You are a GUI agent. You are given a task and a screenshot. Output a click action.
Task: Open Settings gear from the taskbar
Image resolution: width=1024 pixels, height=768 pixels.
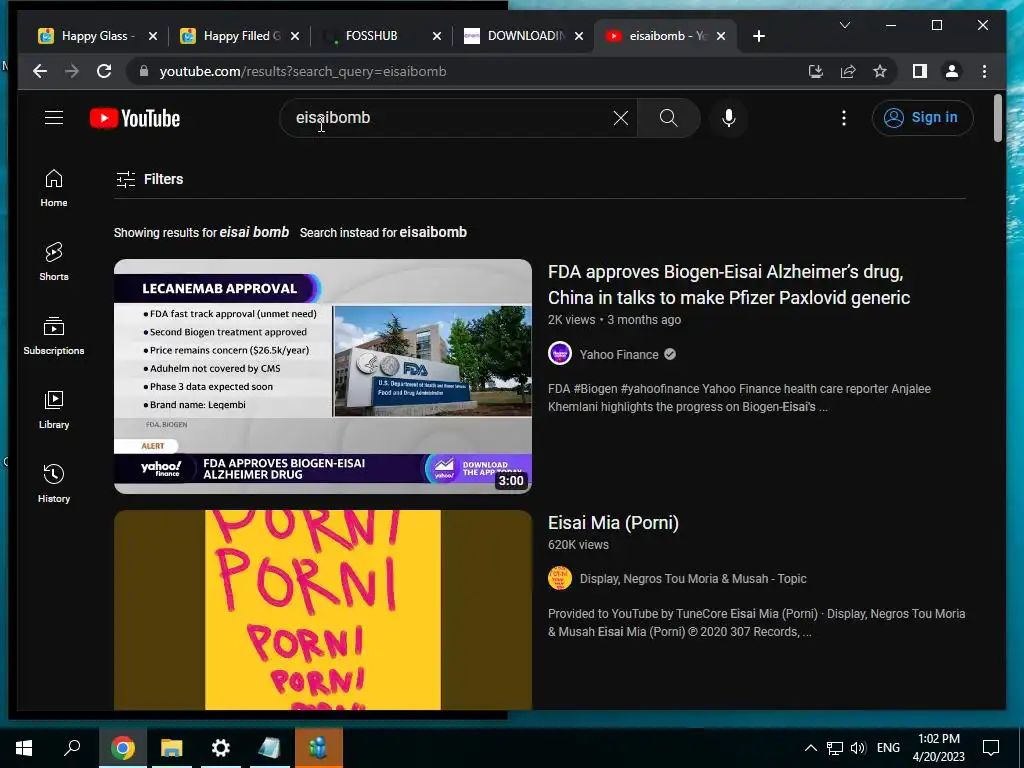[x=221, y=748]
